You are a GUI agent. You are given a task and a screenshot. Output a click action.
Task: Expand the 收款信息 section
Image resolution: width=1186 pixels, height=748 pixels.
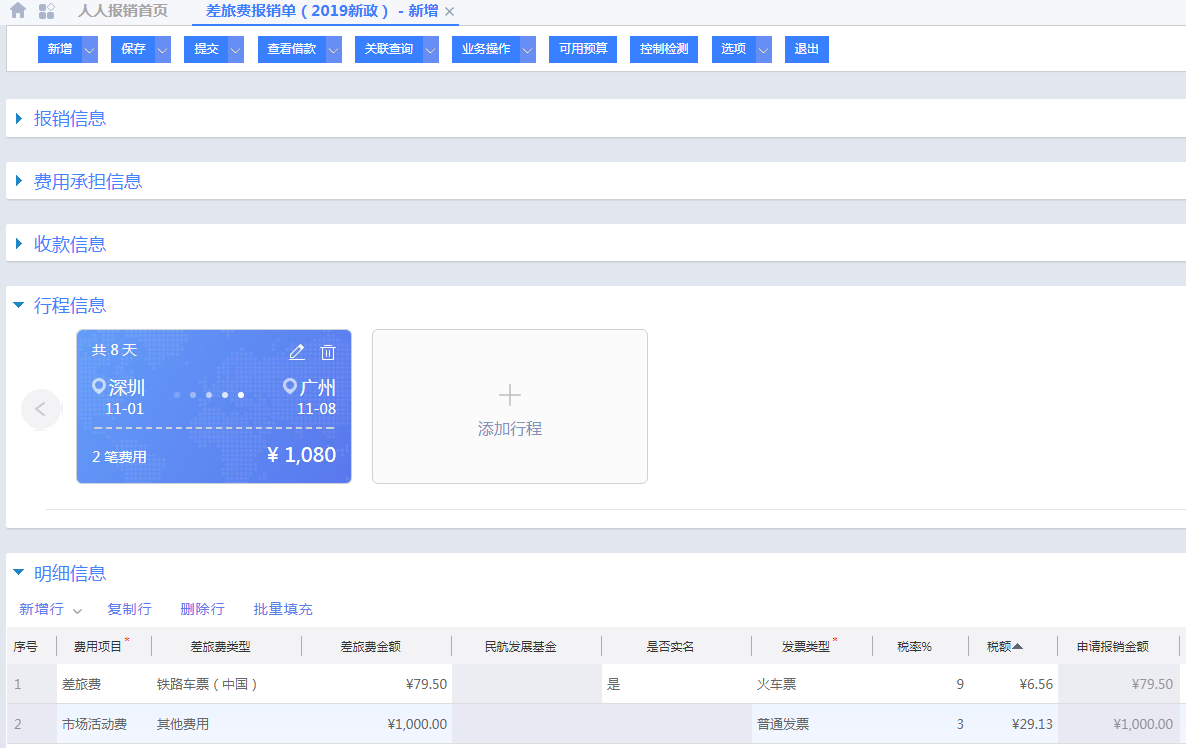[x=19, y=244]
